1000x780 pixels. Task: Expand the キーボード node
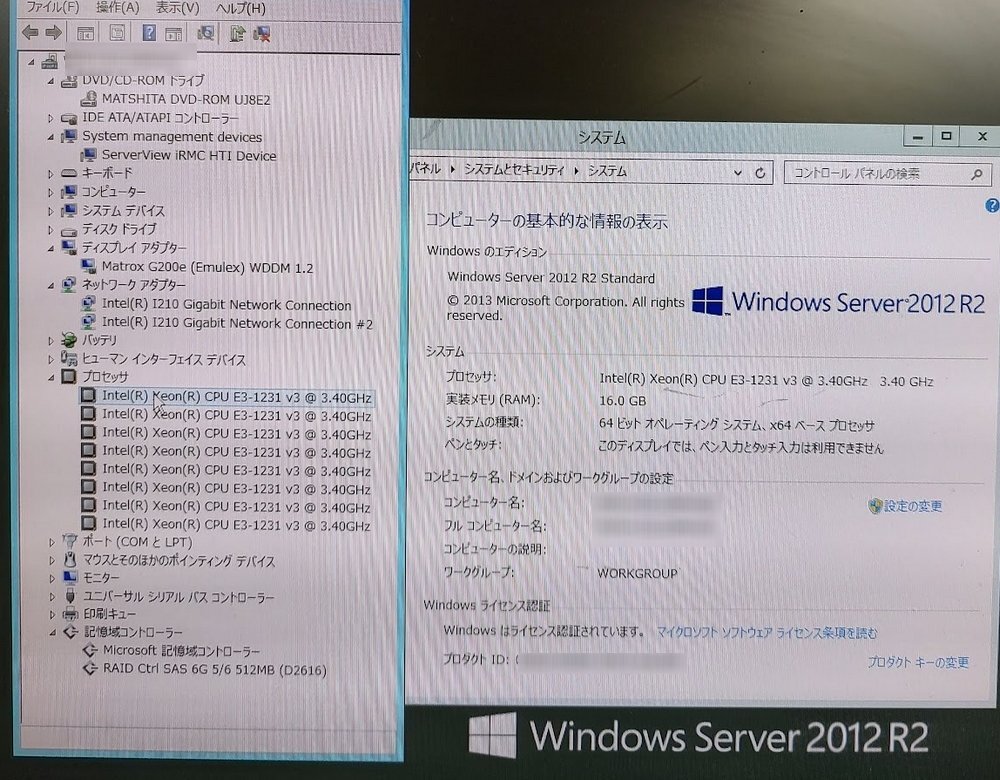click(x=51, y=173)
